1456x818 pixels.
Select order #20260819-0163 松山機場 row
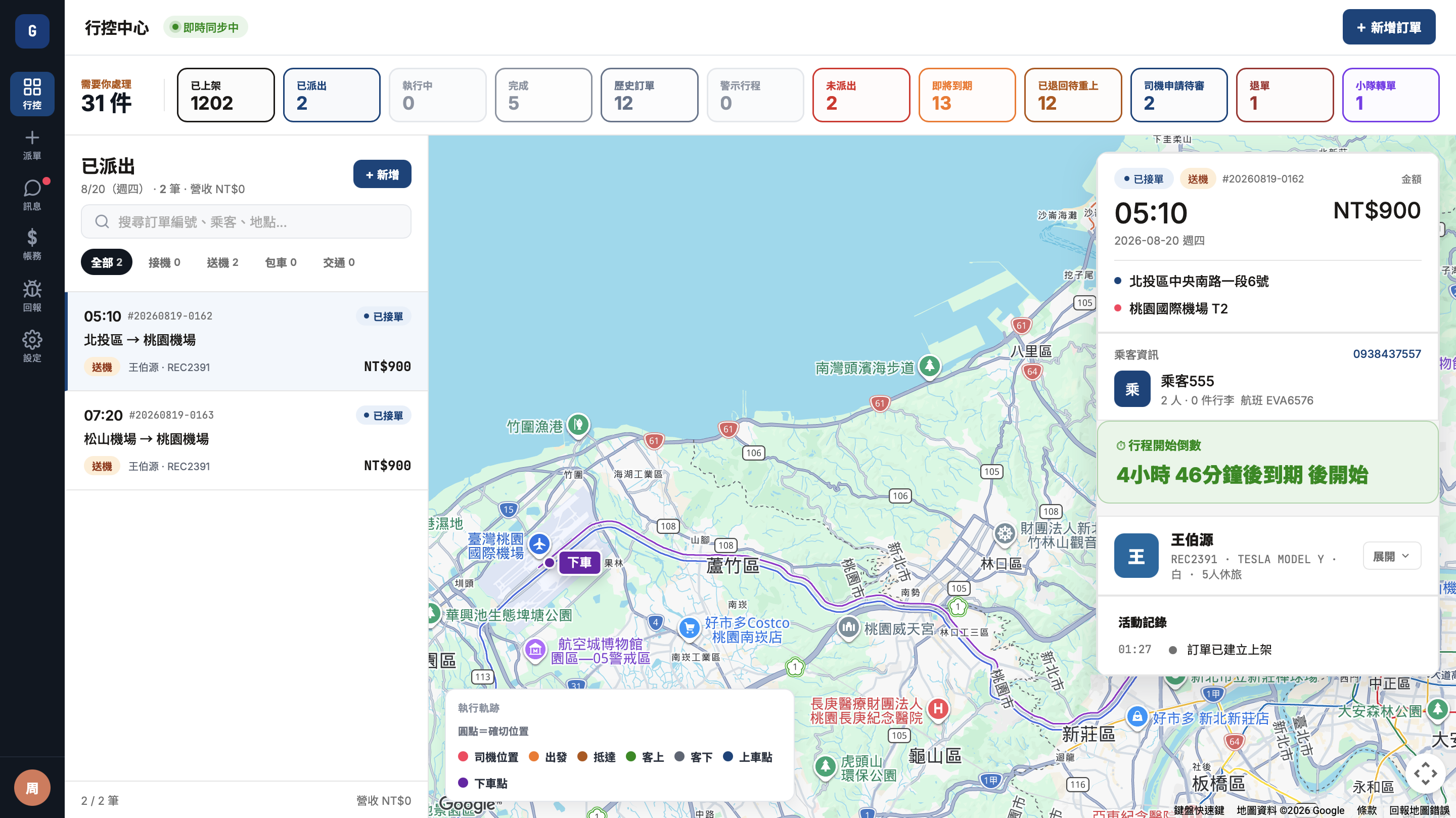[x=246, y=440]
